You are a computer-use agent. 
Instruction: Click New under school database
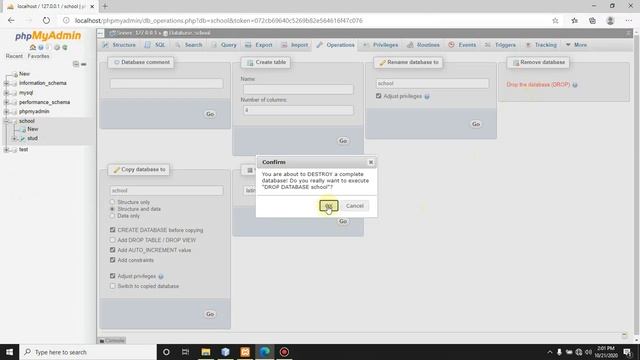click(33, 129)
